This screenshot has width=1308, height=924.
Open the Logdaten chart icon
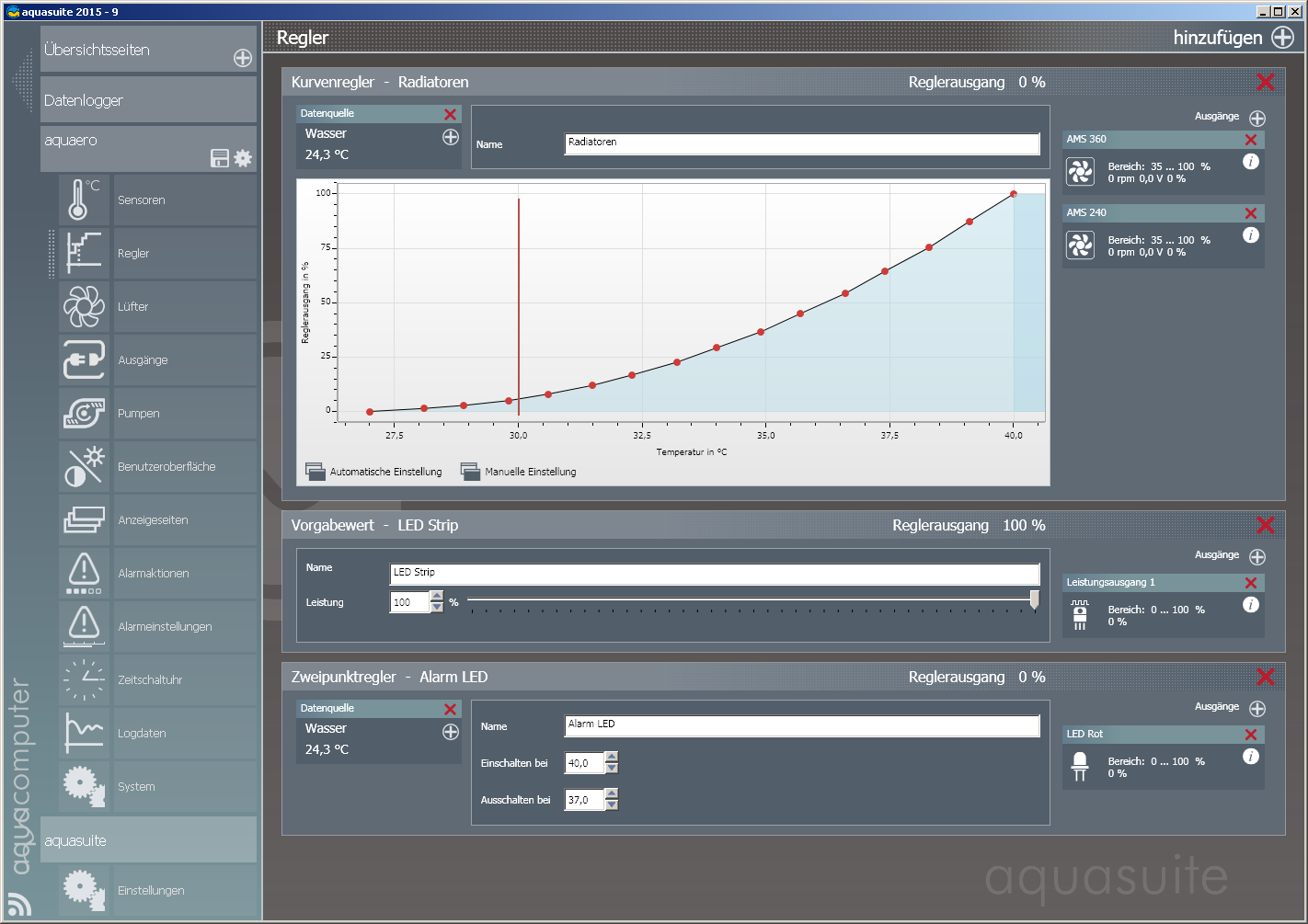[84, 733]
